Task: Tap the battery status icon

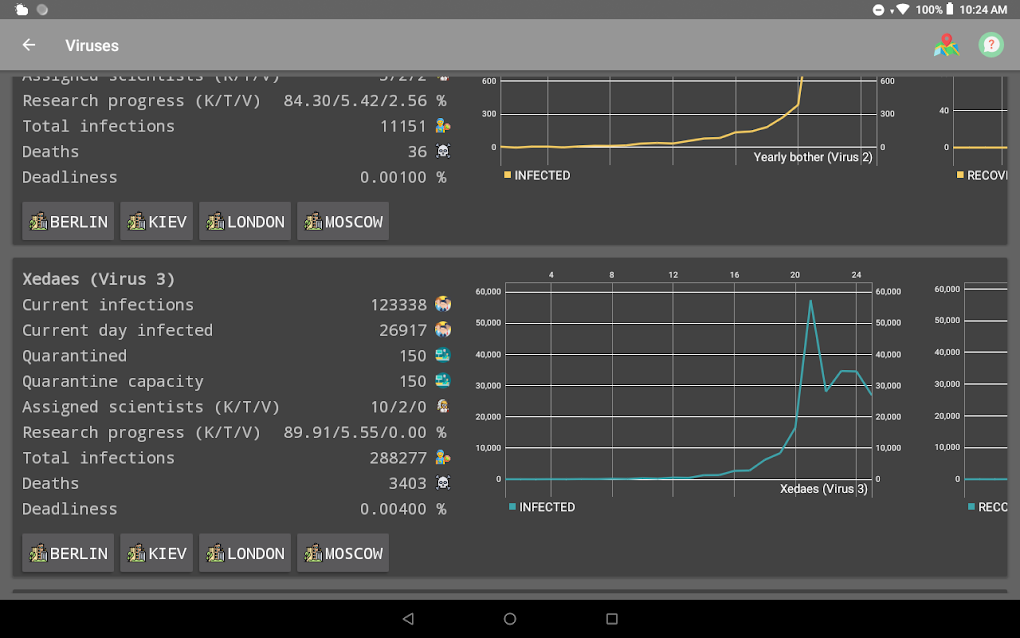Action: point(950,9)
